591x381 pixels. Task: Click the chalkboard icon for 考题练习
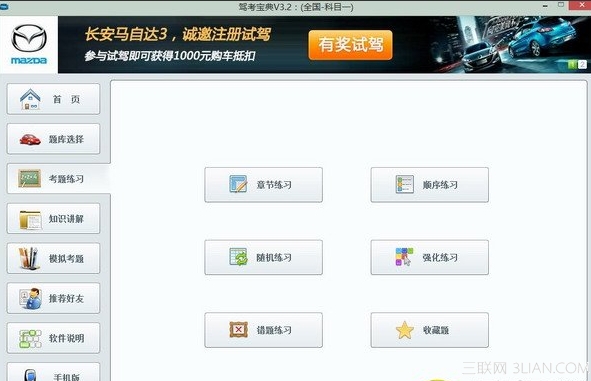(x=29, y=179)
